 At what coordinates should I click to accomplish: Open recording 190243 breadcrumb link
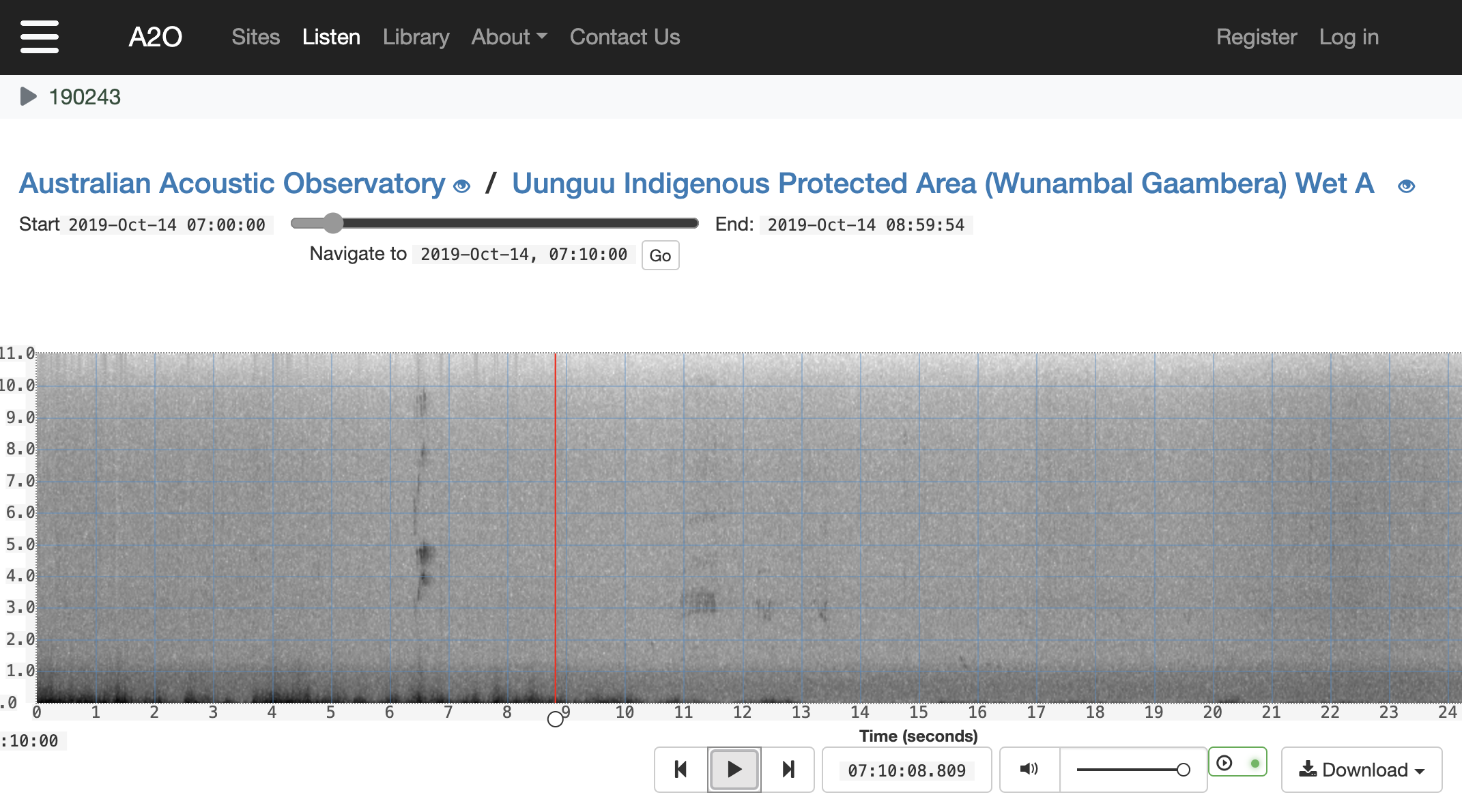(85, 97)
